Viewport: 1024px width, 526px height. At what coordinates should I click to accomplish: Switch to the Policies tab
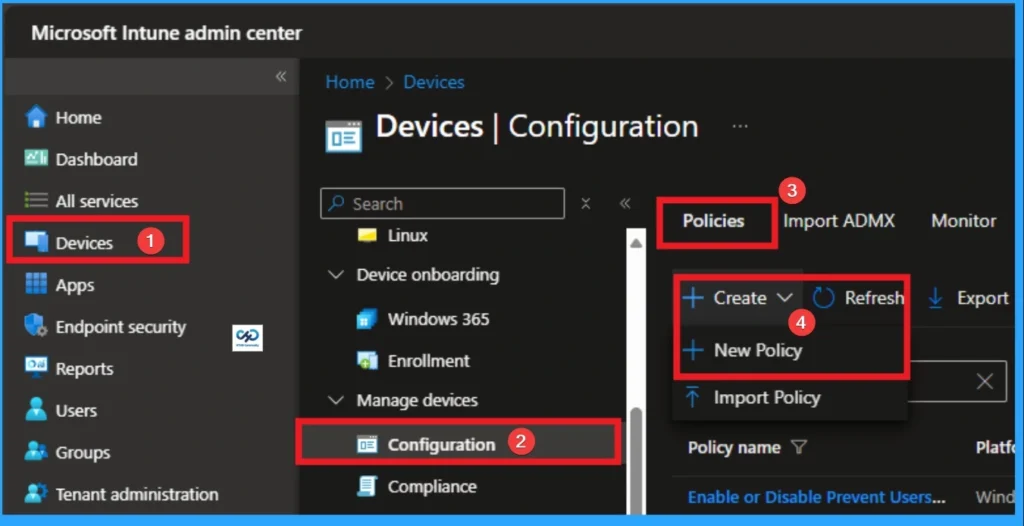(713, 221)
